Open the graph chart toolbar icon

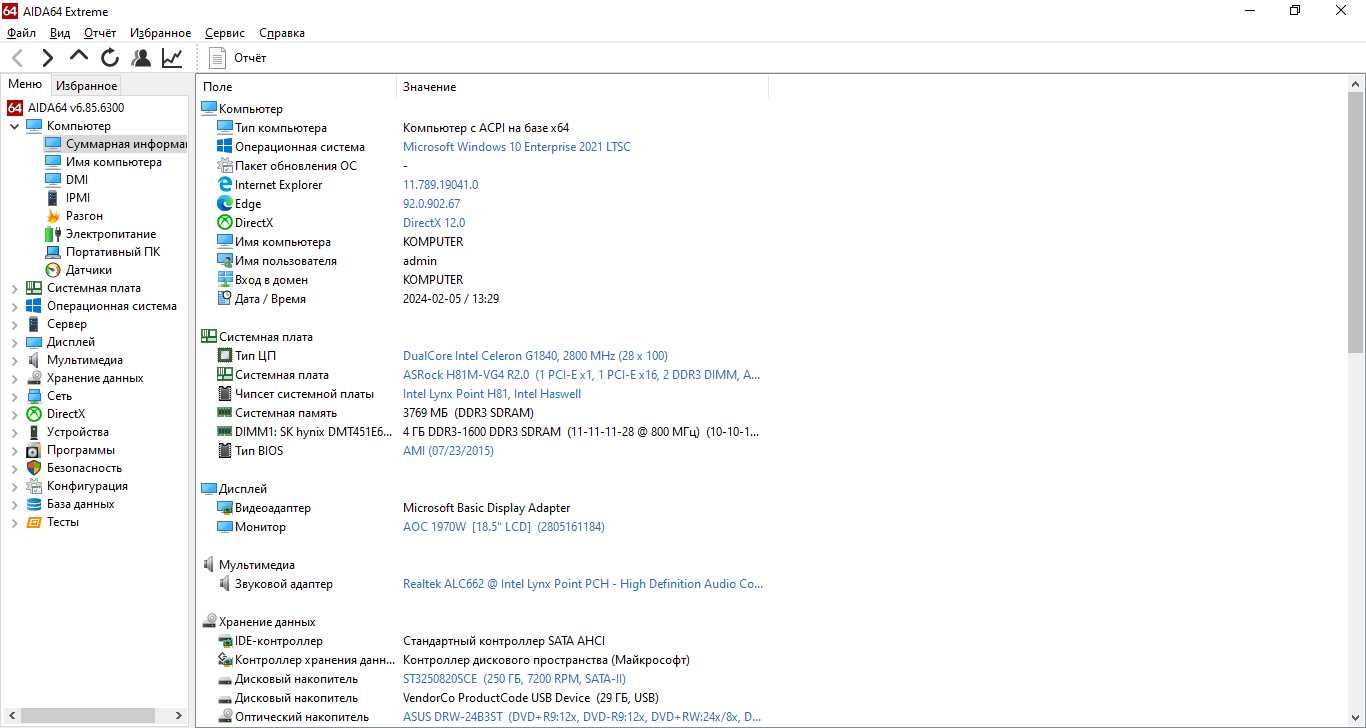(x=172, y=58)
